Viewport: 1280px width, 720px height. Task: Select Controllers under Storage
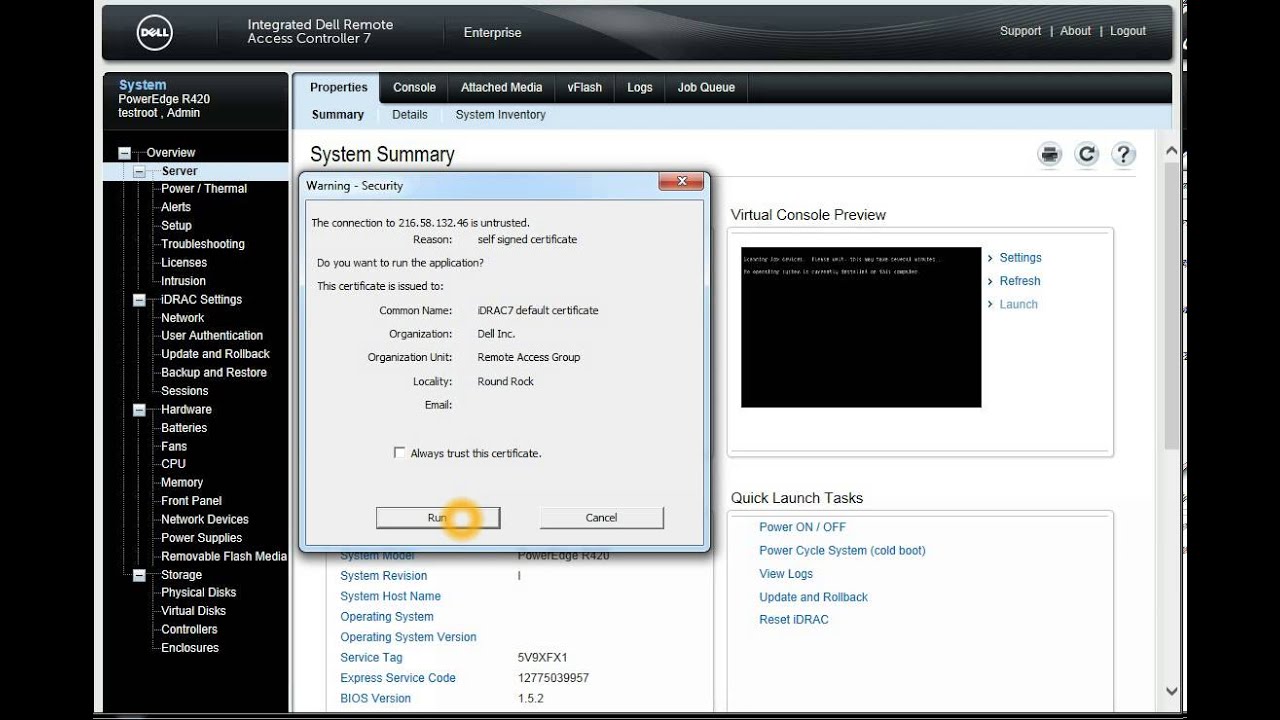189,630
